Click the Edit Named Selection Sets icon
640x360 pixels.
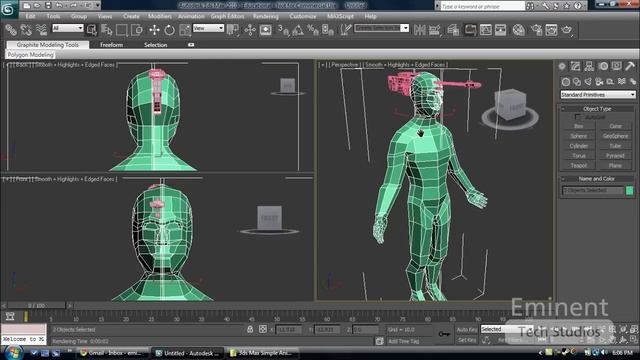[346, 30]
